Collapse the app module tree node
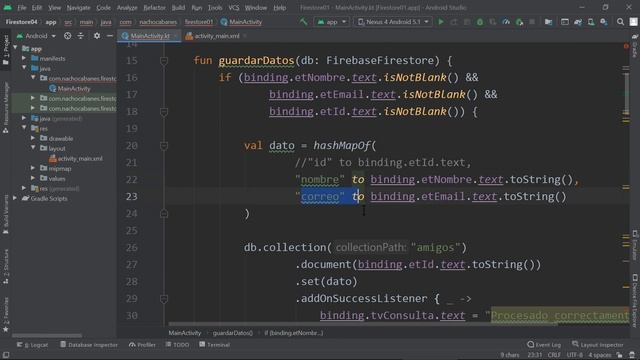This screenshot has height=360, width=640. pyautogui.click(x=16, y=48)
